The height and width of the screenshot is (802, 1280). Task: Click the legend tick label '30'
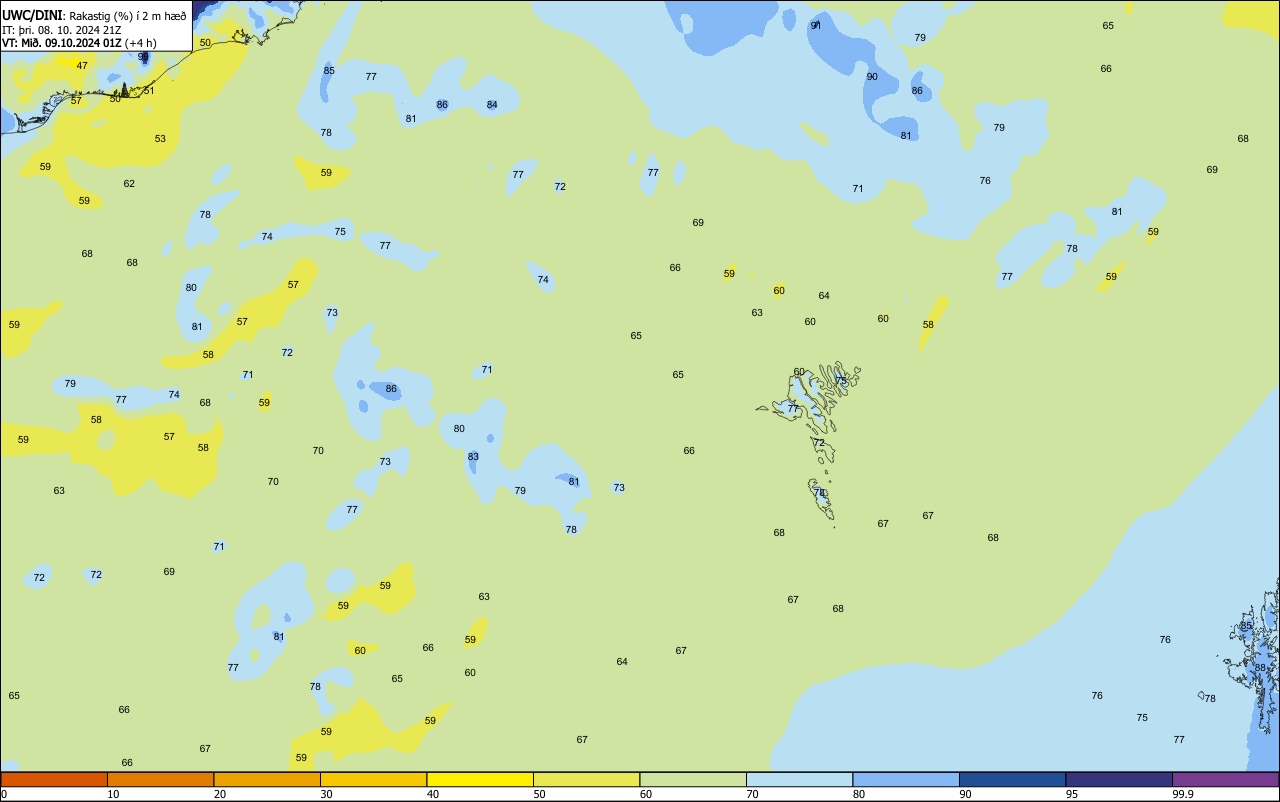point(326,794)
